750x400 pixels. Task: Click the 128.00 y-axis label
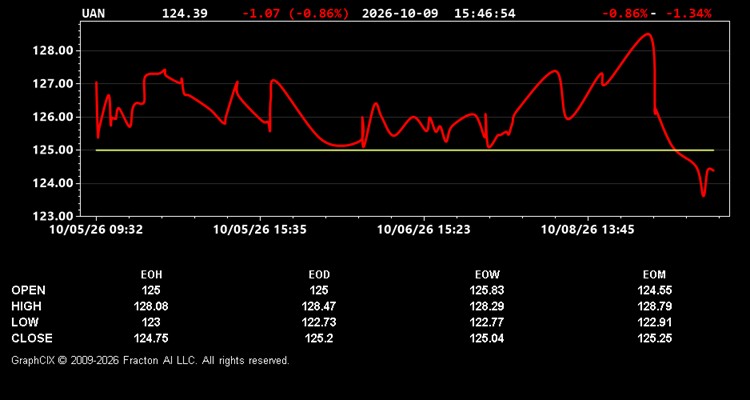[53, 51]
